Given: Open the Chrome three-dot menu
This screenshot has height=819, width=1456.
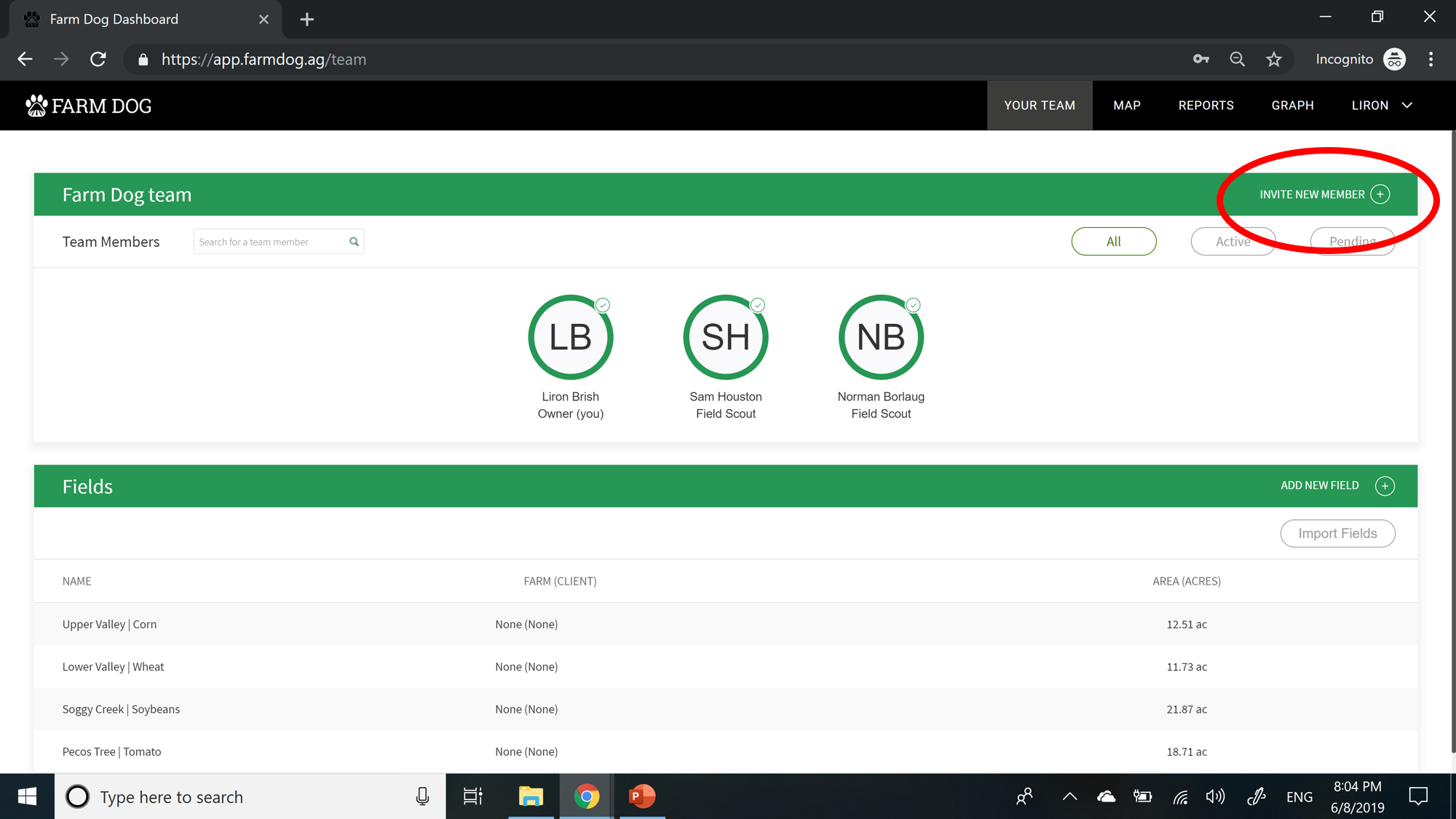Looking at the screenshot, I should click(x=1431, y=60).
